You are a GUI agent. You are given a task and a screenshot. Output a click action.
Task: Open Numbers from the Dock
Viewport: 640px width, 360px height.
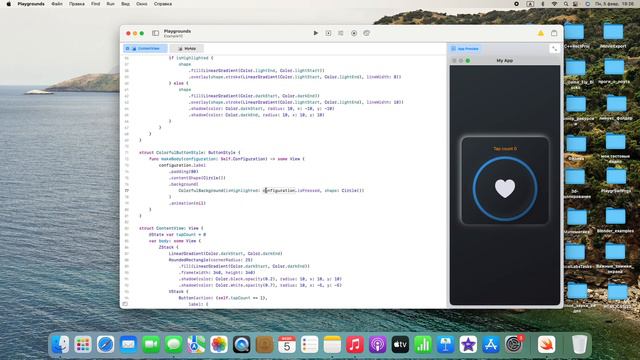click(423, 344)
